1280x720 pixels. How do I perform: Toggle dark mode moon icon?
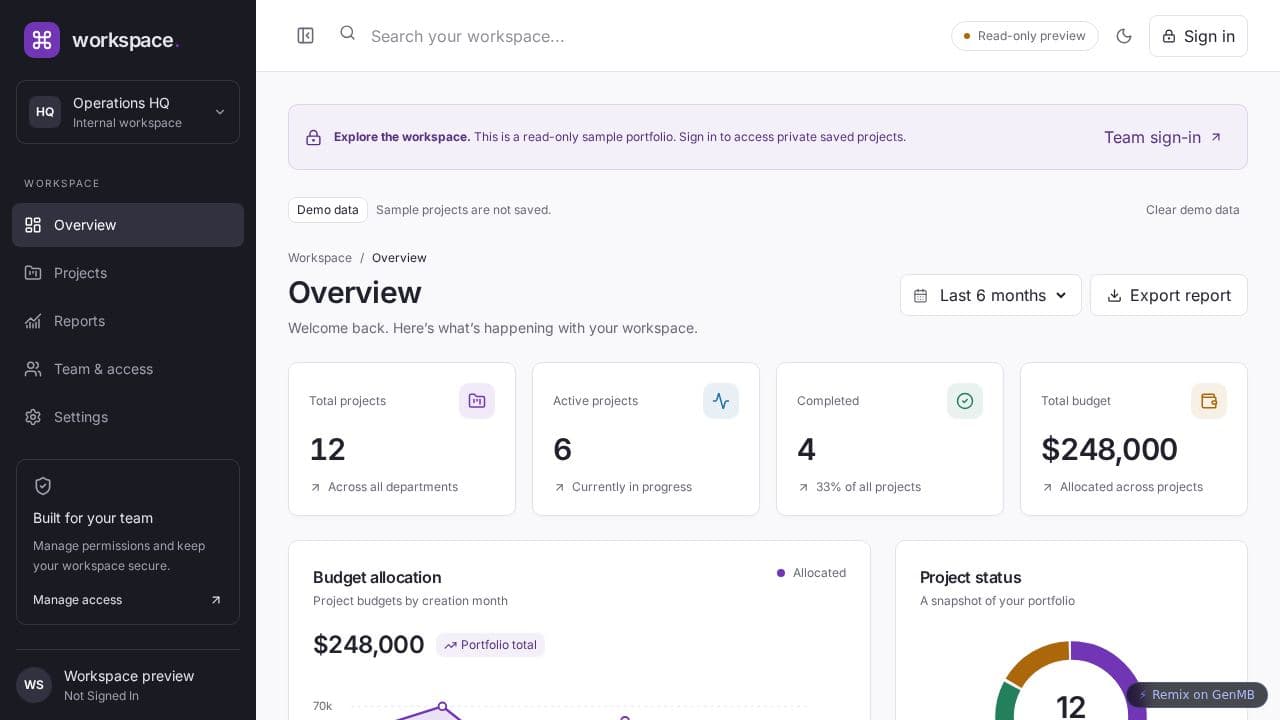tap(1124, 36)
